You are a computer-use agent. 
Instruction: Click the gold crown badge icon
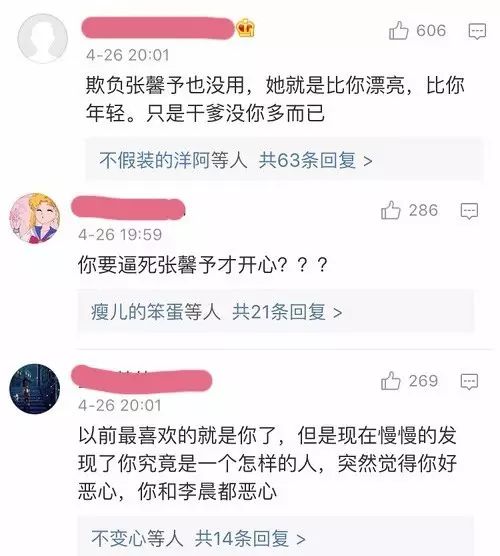(246, 28)
